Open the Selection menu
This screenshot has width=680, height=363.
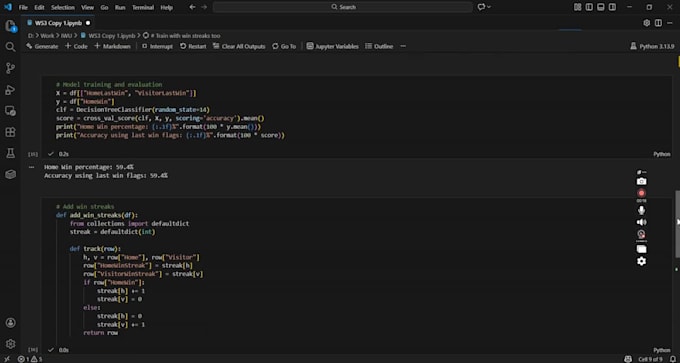coord(63,7)
